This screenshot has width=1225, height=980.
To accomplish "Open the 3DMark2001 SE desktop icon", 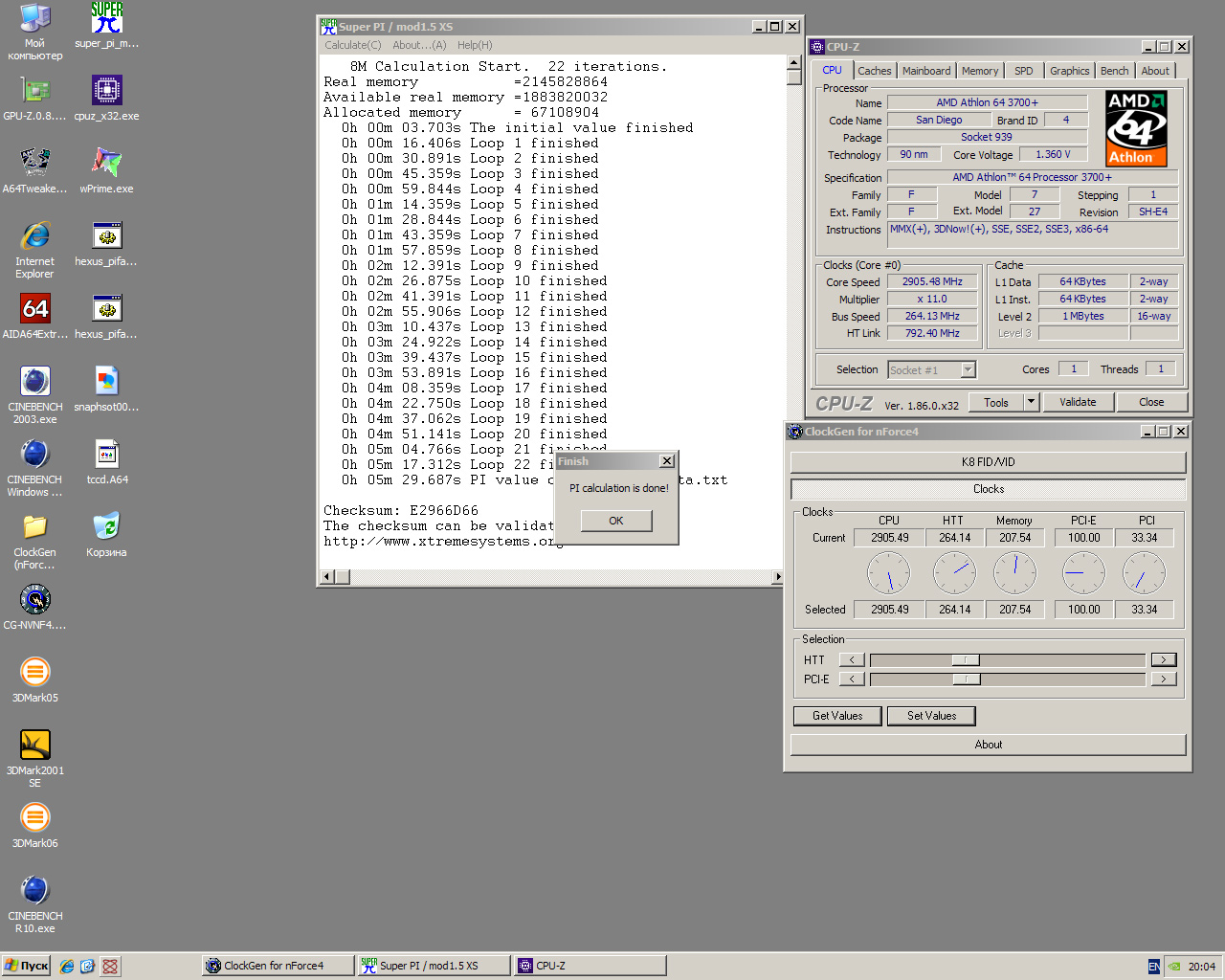I will point(35,746).
